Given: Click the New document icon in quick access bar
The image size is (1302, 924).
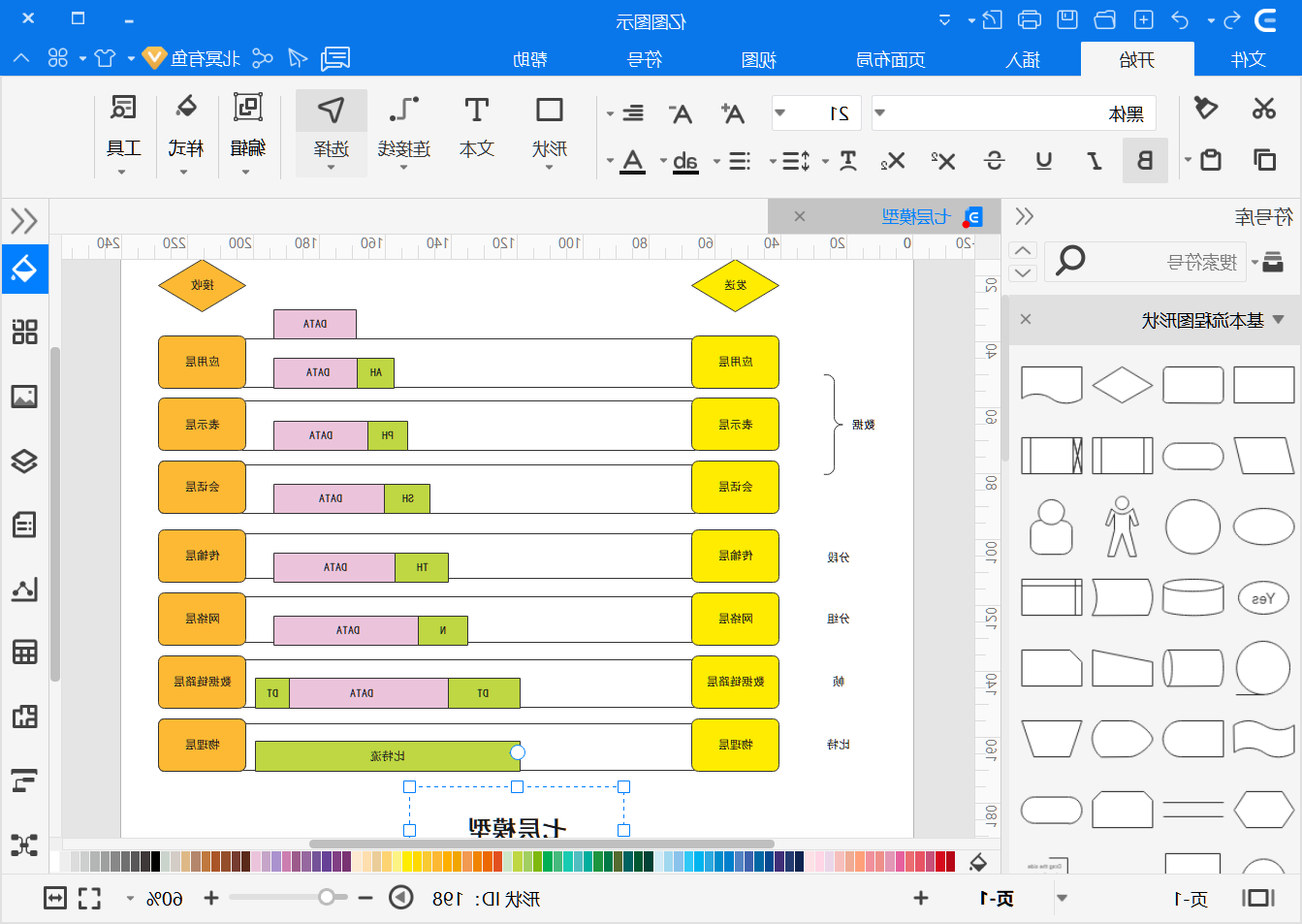Looking at the screenshot, I should coord(1144,19).
